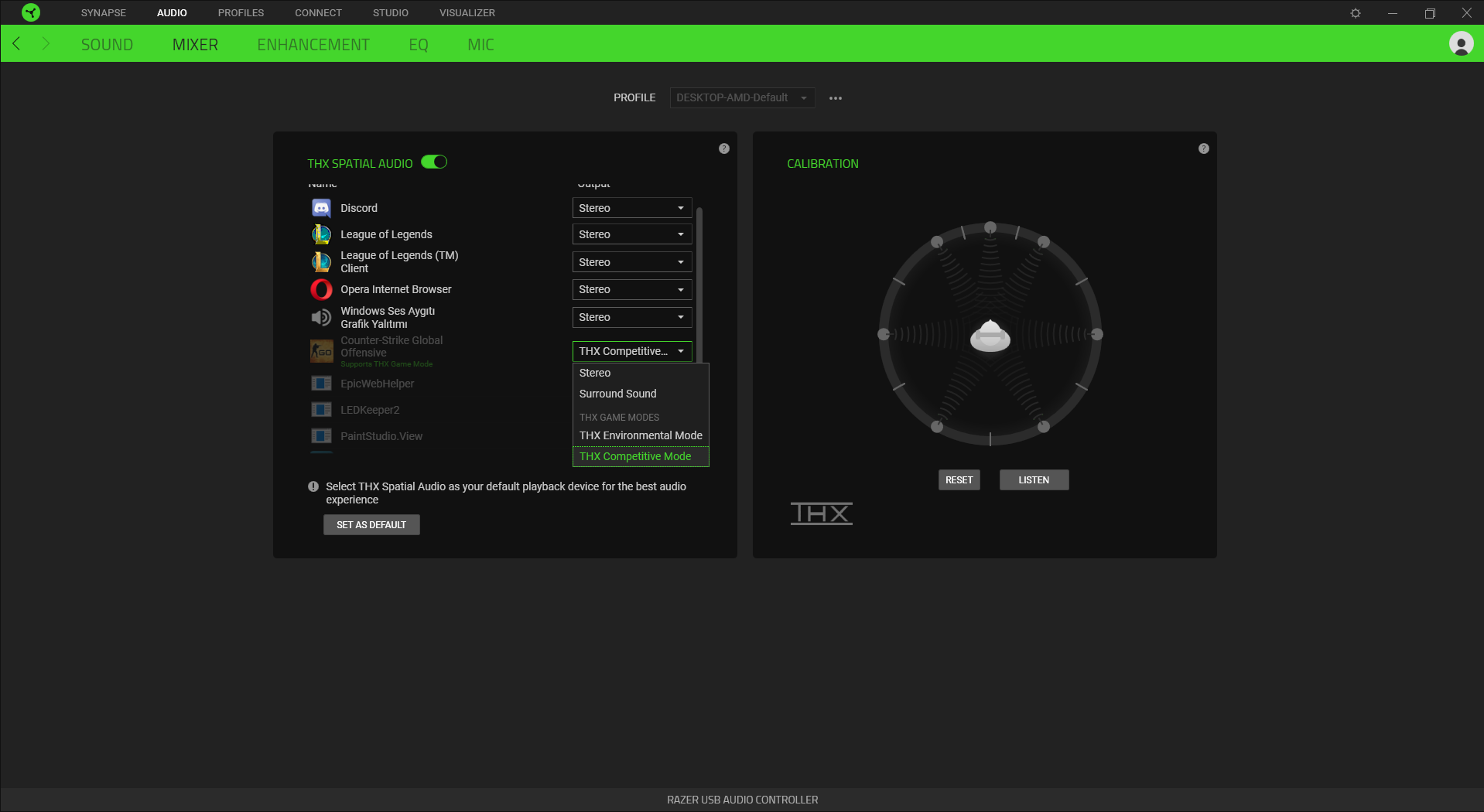This screenshot has width=1484, height=812.
Task: Go to the EQ sub-tab
Action: [x=419, y=45]
